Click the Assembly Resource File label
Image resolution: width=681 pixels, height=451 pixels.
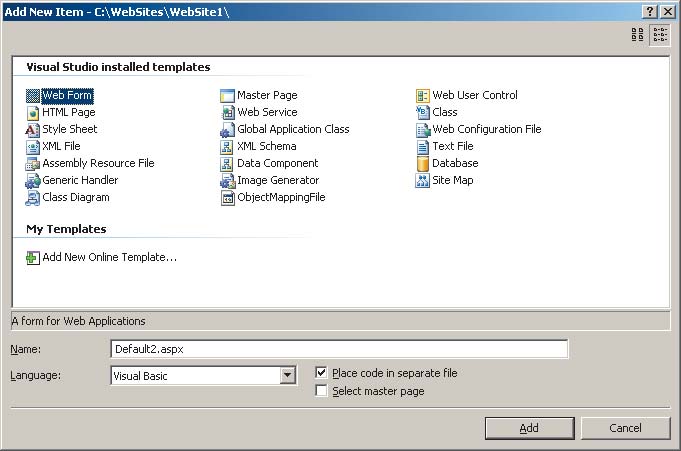click(98, 163)
